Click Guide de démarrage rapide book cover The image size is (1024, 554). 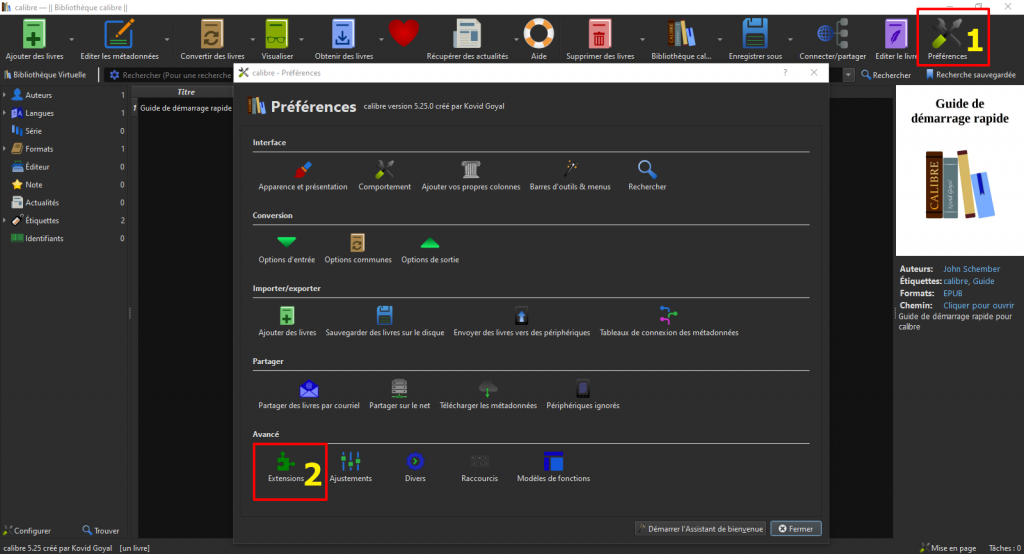[959, 171]
